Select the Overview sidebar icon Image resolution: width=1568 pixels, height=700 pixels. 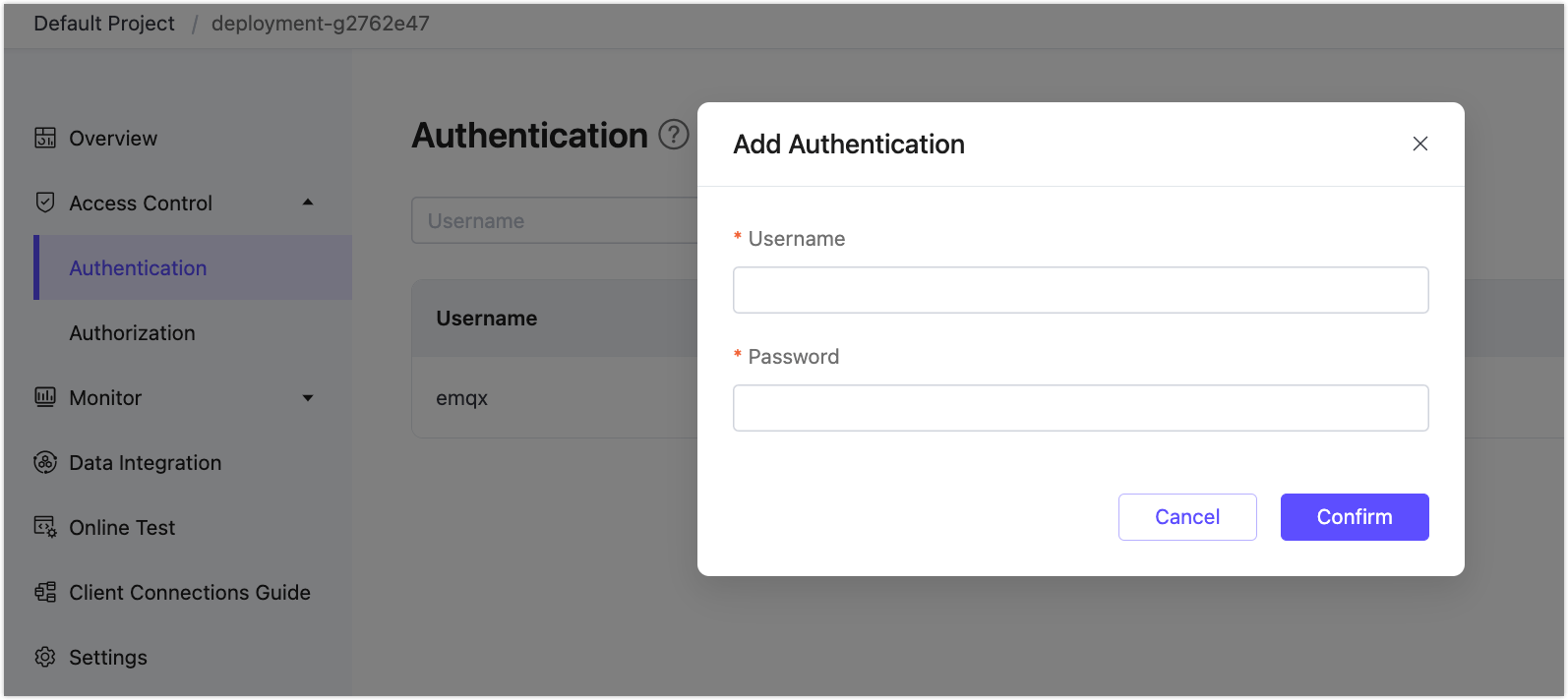[x=45, y=138]
